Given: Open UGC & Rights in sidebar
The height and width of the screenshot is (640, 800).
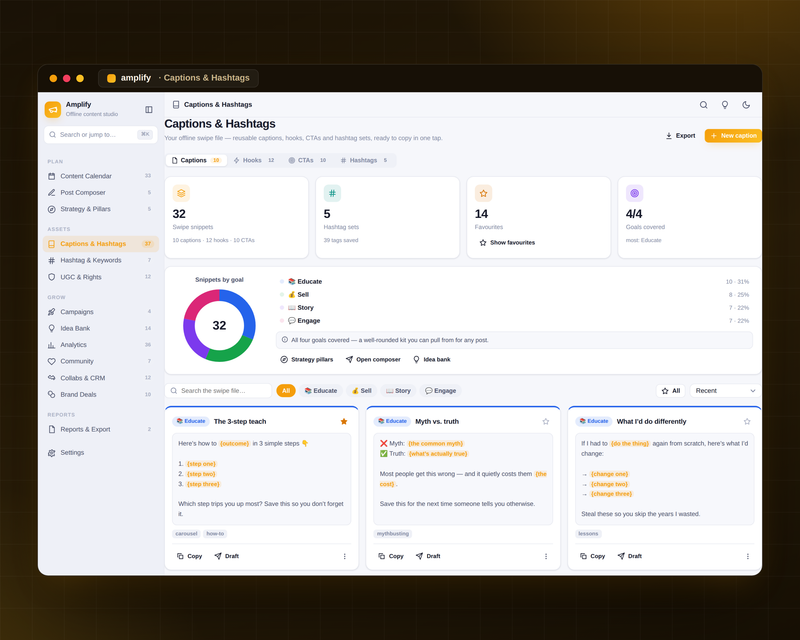Looking at the screenshot, I should (101, 277).
